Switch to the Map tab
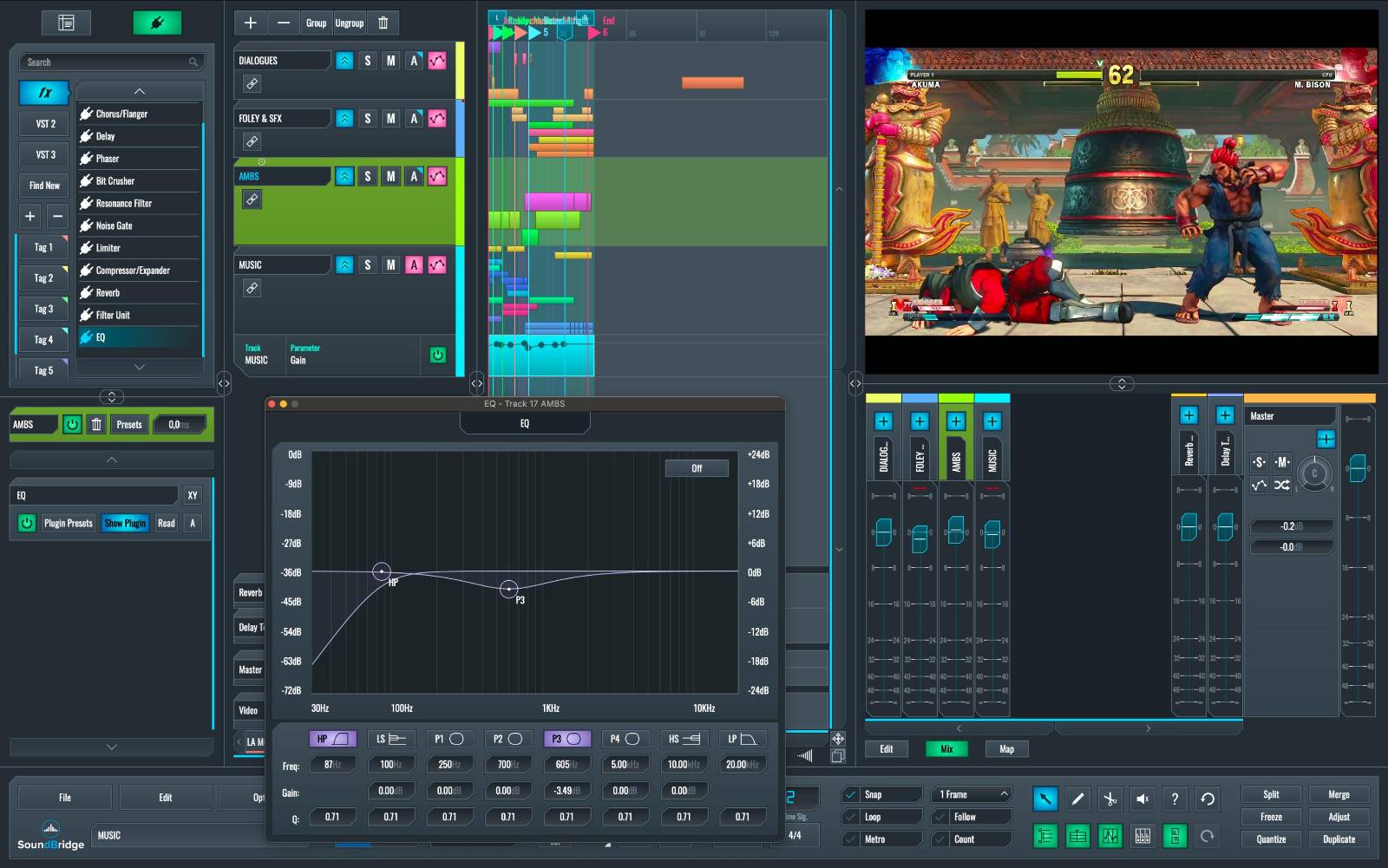 (x=1006, y=749)
